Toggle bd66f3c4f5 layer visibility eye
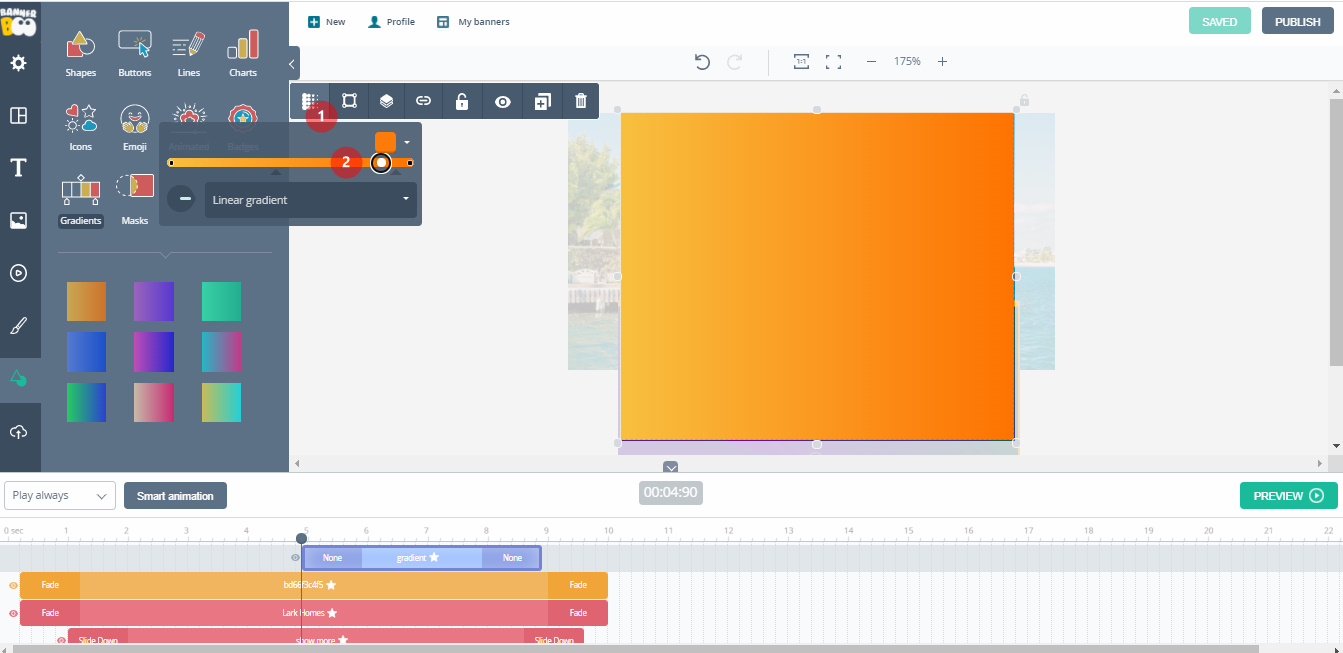Viewport: 1343px width, 653px height. (13, 586)
